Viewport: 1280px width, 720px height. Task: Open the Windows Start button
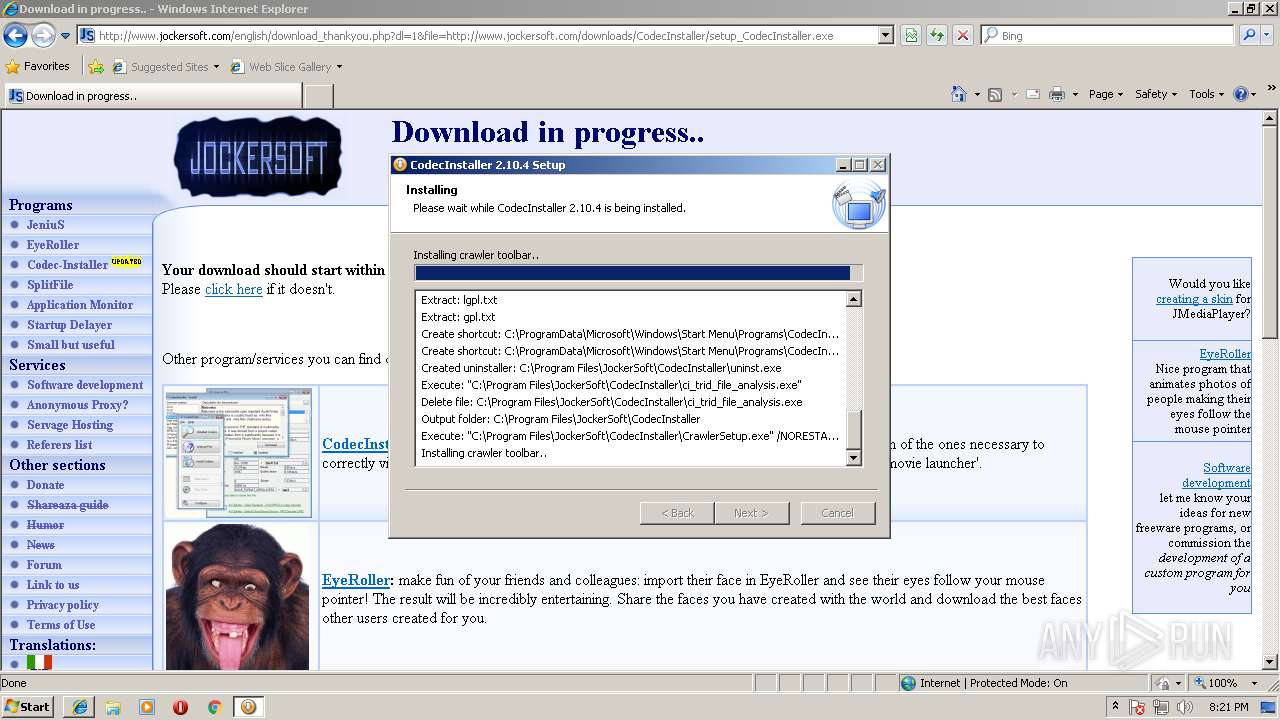[27, 706]
